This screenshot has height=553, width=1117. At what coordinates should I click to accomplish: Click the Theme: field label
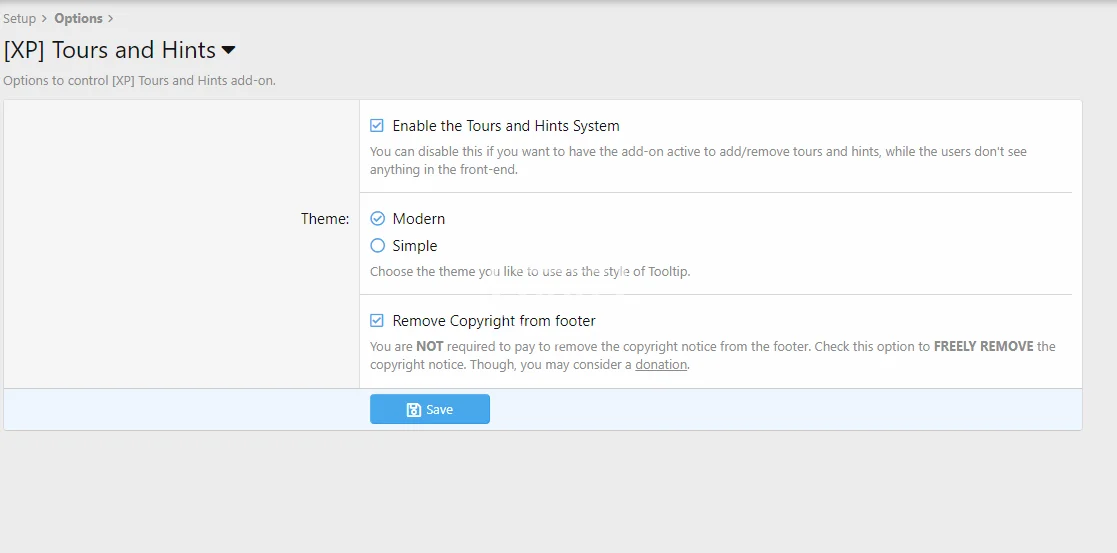tap(325, 219)
